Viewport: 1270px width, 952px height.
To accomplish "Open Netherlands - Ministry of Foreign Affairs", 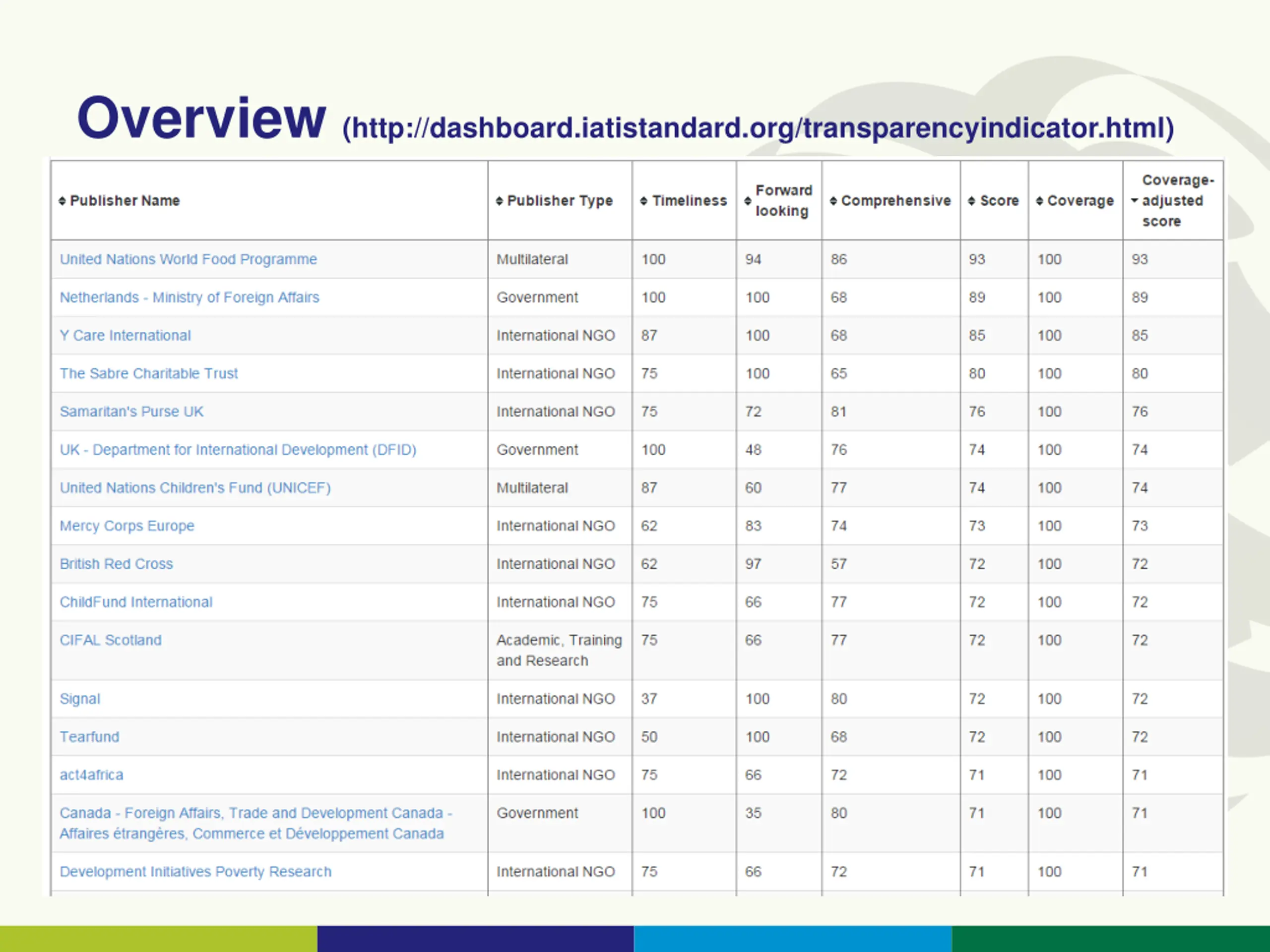I will (190, 297).
